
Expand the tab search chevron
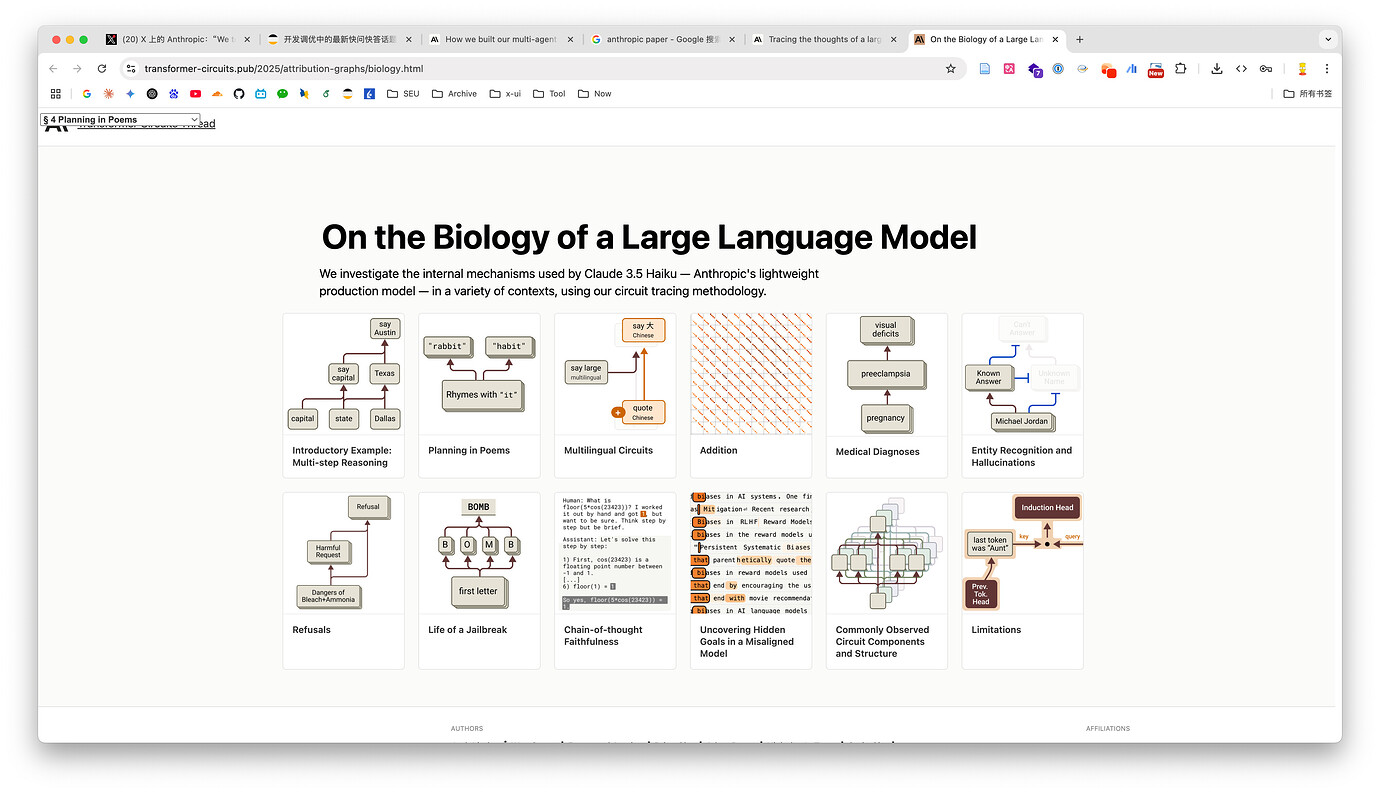coord(1328,40)
